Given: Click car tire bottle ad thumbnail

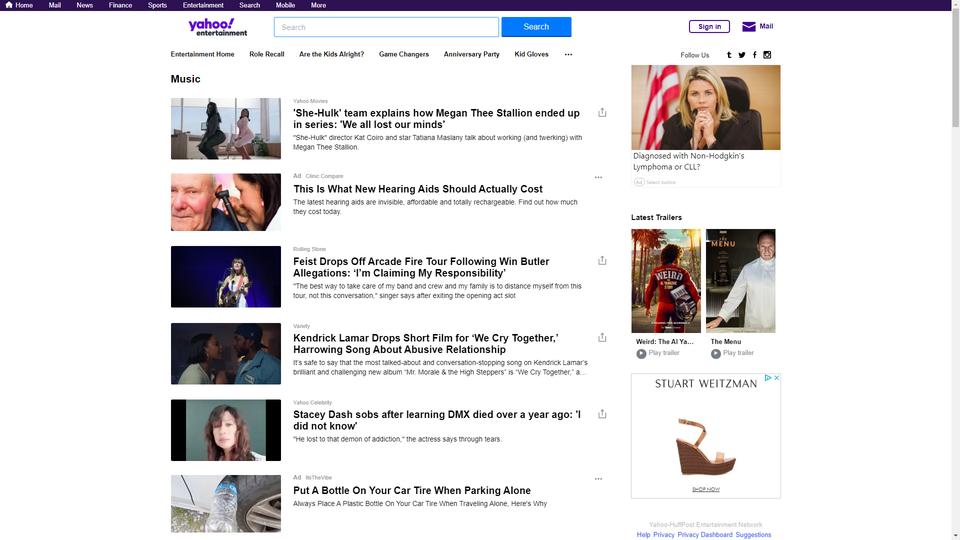Looking at the screenshot, I should coord(226,503).
